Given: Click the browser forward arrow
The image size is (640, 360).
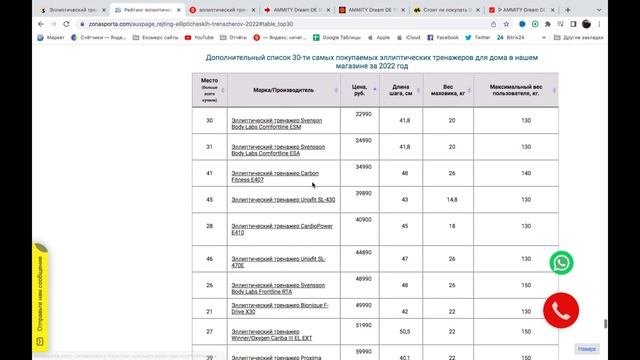Looking at the screenshot, I should click(53, 24).
